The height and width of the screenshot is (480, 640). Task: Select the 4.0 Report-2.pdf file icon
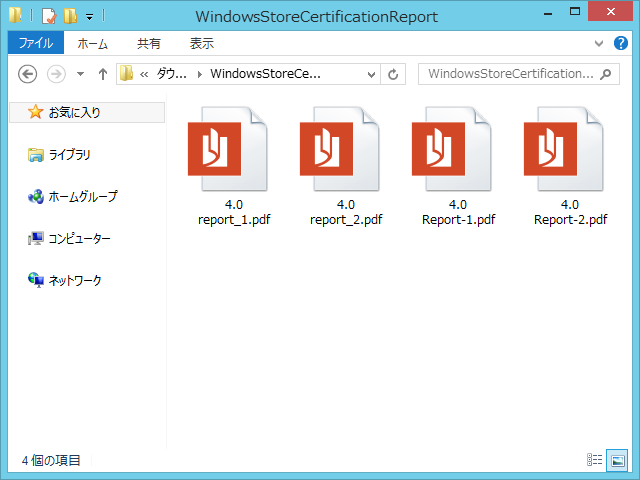tap(564, 149)
